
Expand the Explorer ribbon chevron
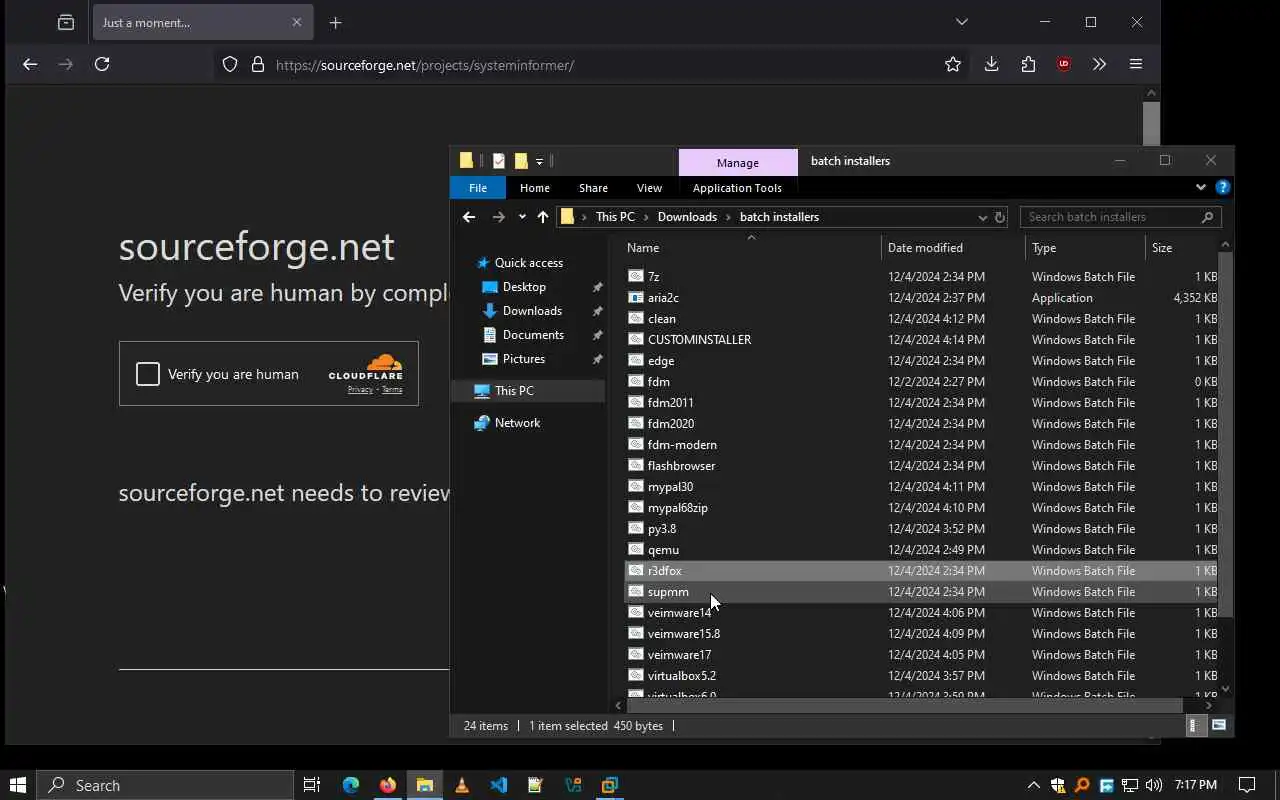pos(1201,187)
